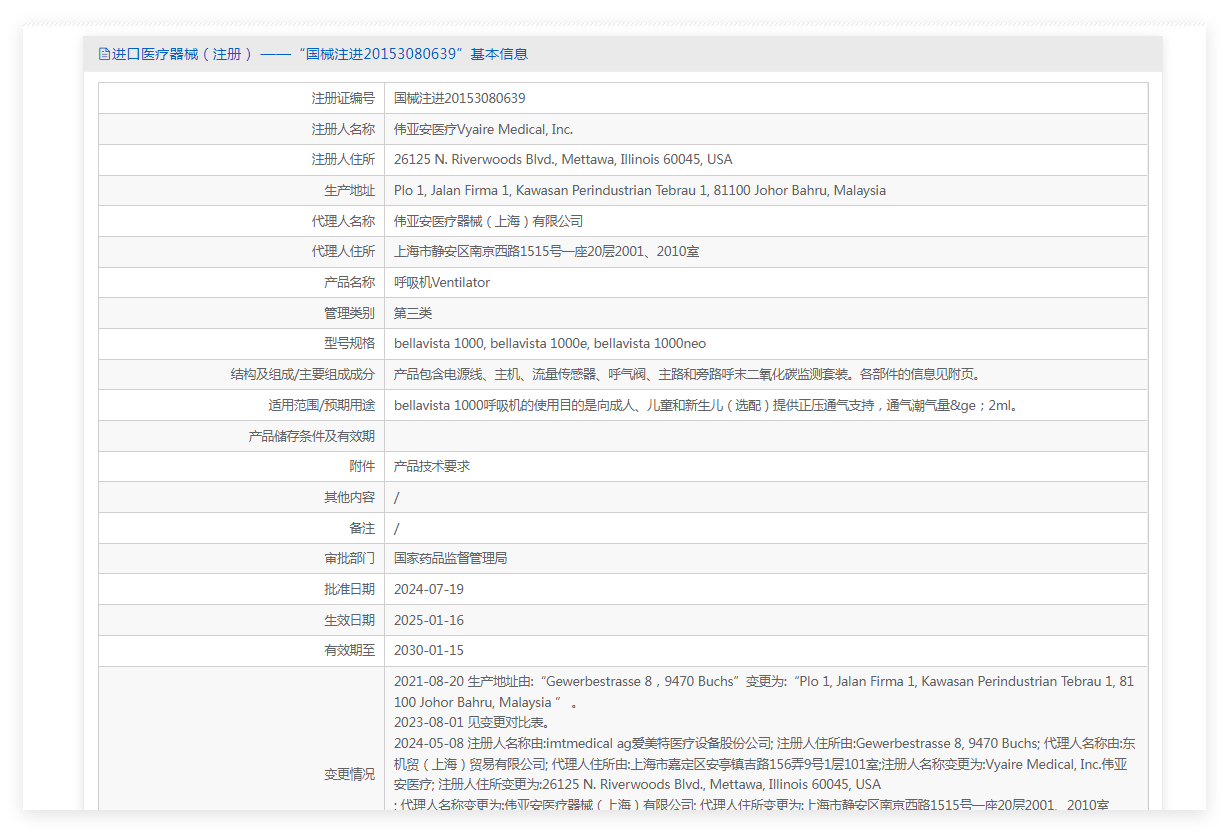Click the 其他内容 label
This screenshot has height=833, width=1229.
pyautogui.click(x=349, y=498)
